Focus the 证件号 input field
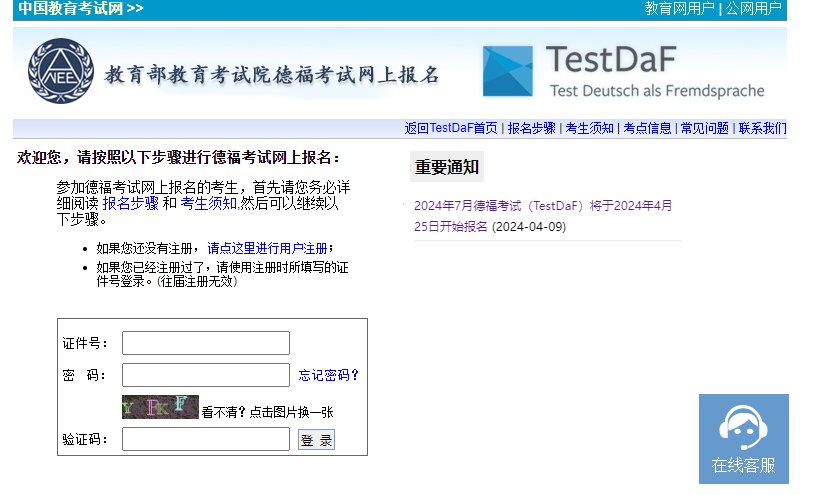The height and width of the screenshot is (495, 813). [206, 343]
